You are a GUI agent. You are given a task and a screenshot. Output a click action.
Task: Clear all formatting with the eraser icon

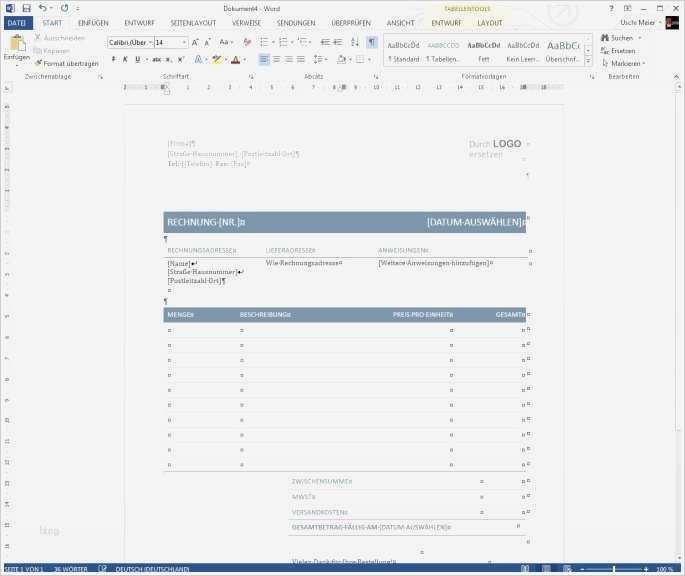tap(247, 42)
